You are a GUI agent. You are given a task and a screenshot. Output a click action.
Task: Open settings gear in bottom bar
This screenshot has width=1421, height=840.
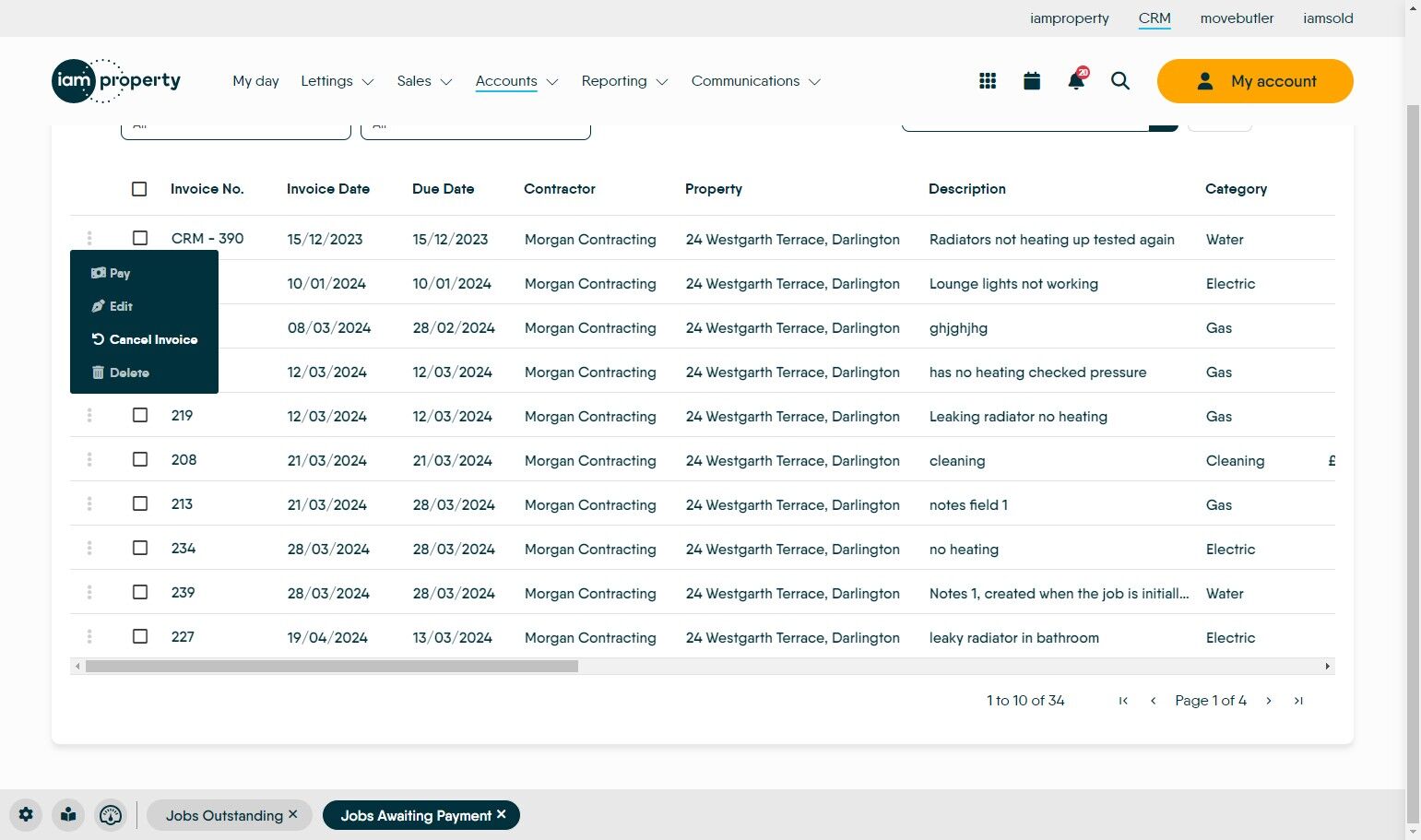26,815
